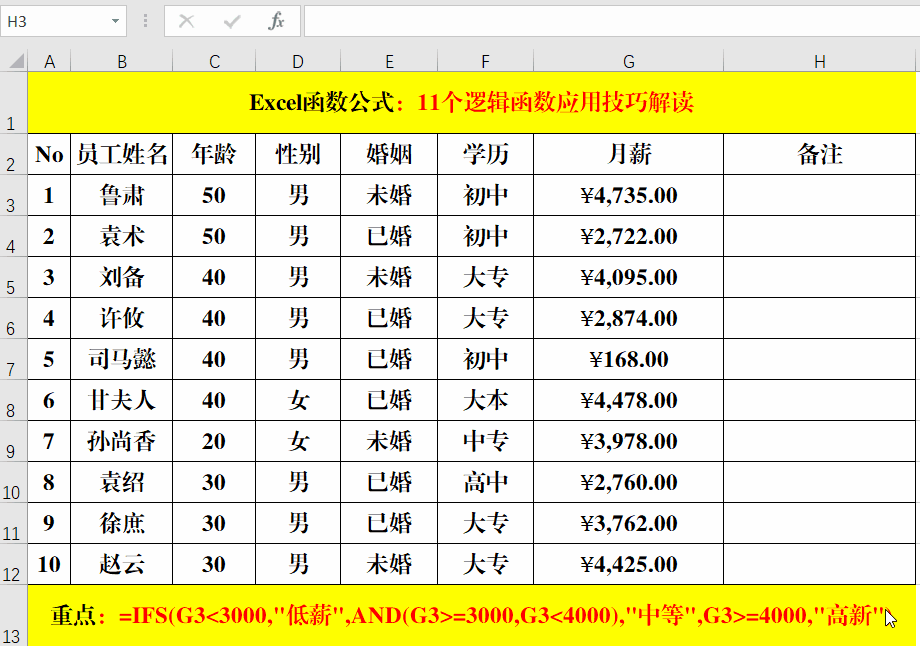Viewport: 920px width, 646px height.
Task: Click the 婚姻 header cell
Action: click(x=389, y=154)
